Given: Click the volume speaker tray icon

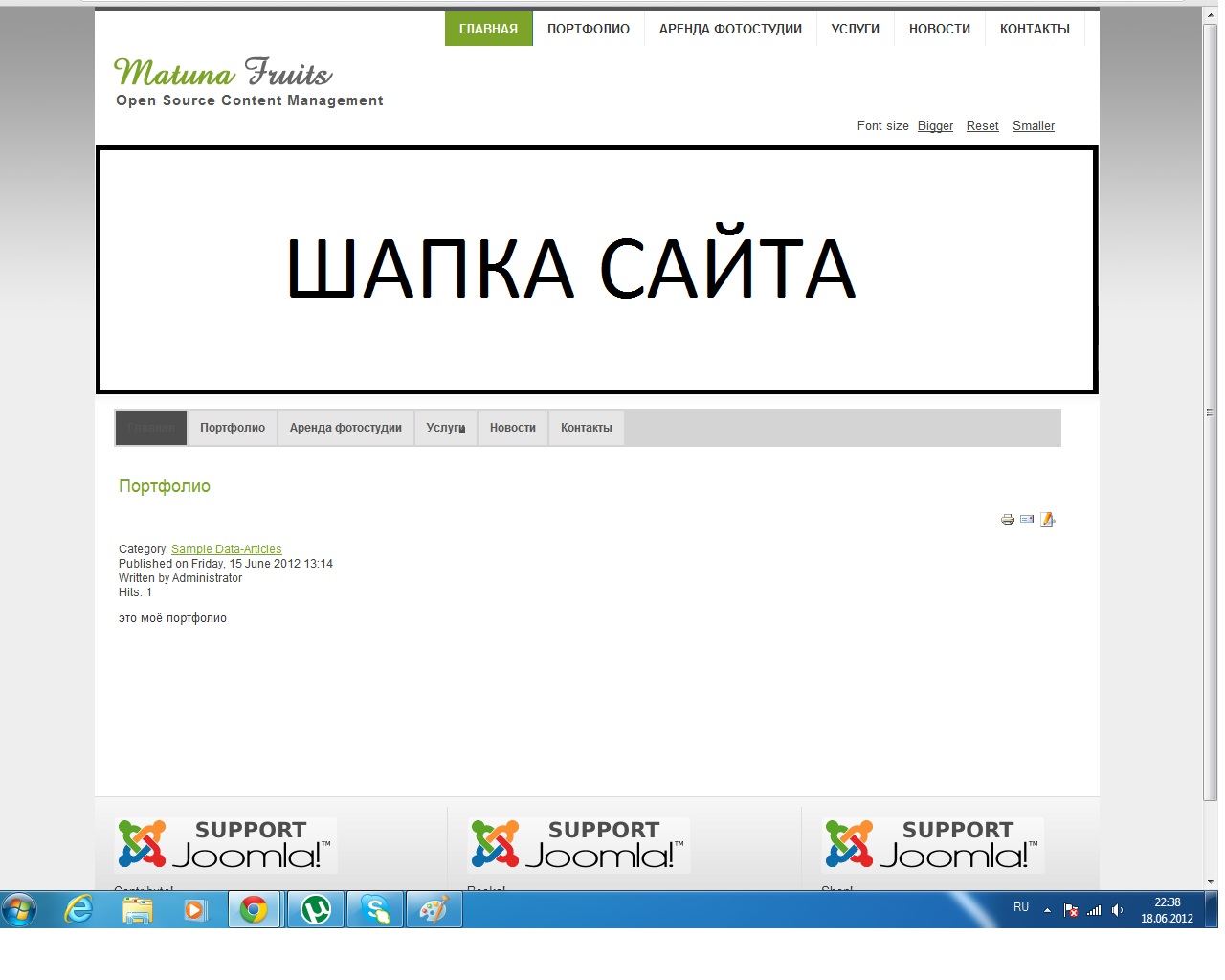Looking at the screenshot, I should pyautogui.click(x=1117, y=910).
